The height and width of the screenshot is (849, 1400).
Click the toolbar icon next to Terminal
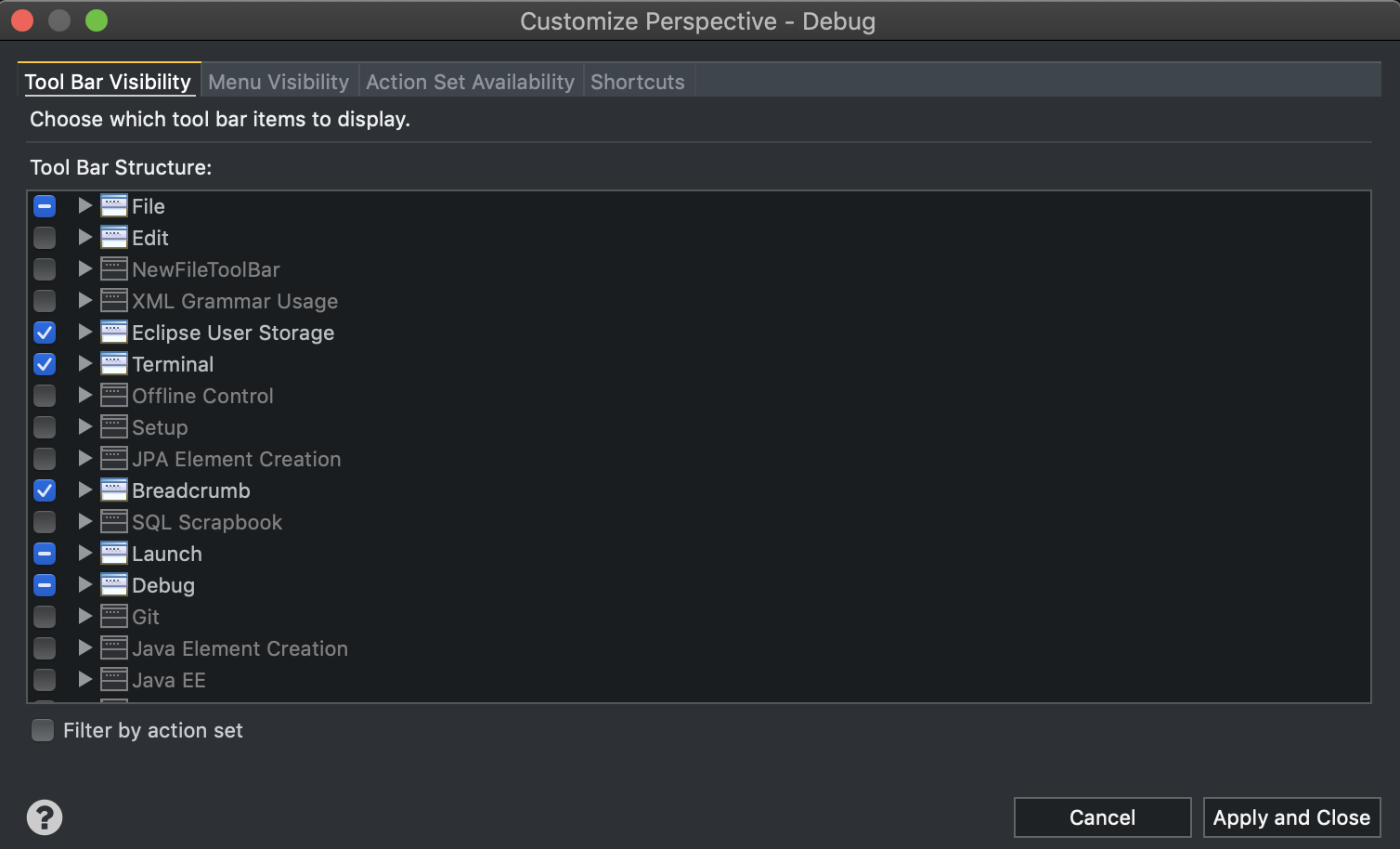(114, 364)
